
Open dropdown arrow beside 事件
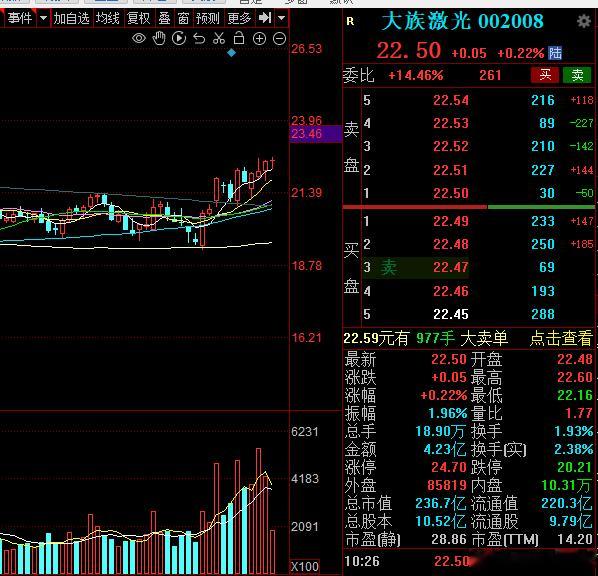43,18
